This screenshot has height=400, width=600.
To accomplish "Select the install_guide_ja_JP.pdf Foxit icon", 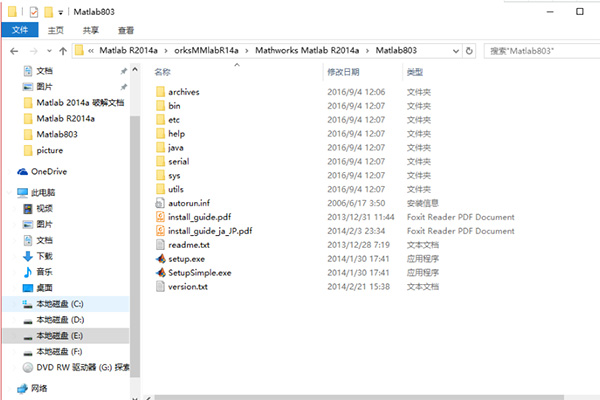I will pyautogui.click(x=160, y=231).
